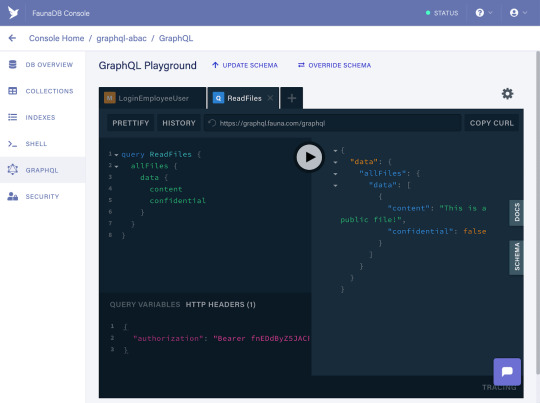Click the UPDATE SCHEMA button
The height and width of the screenshot is (403, 540).
point(245,65)
